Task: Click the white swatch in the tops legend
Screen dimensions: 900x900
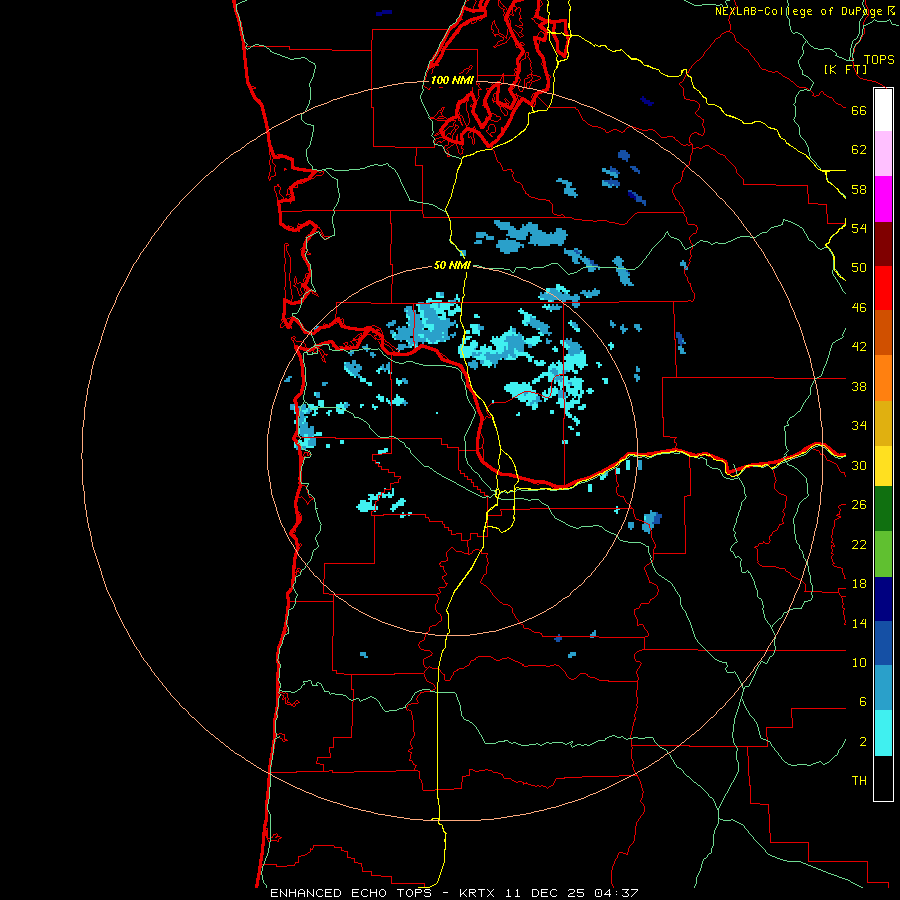Action: click(x=883, y=110)
